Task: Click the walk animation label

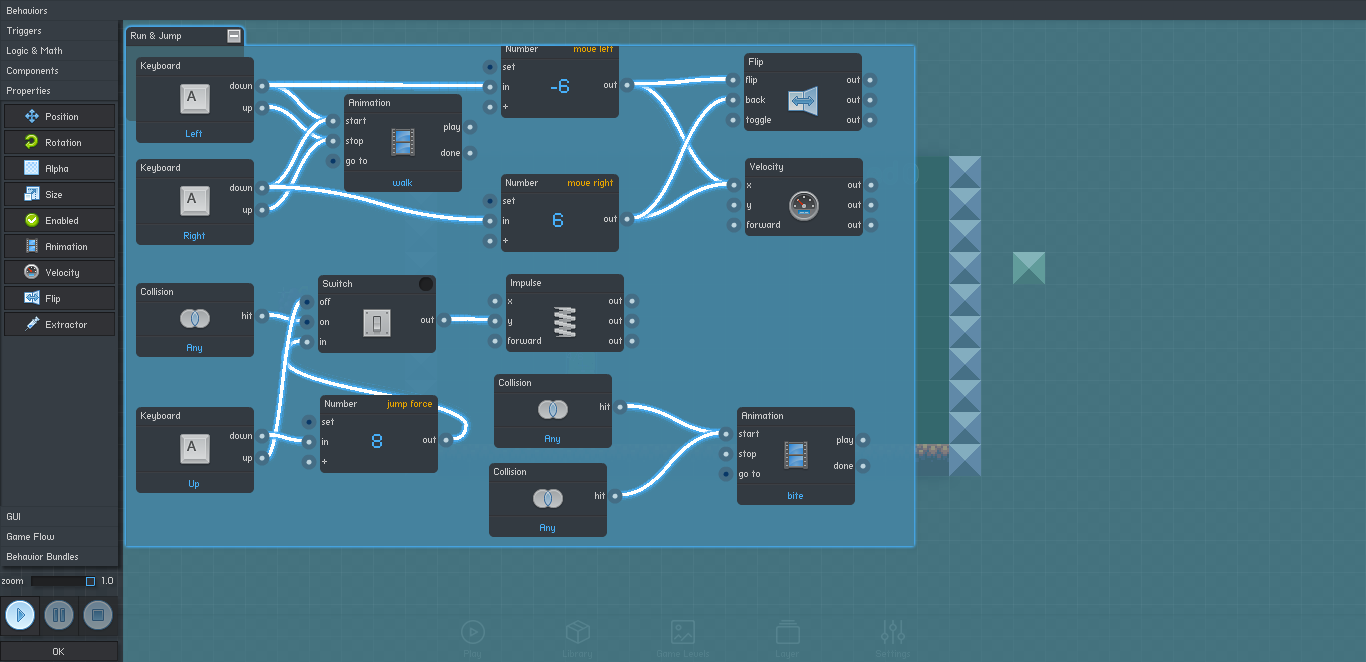Action: point(402,183)
